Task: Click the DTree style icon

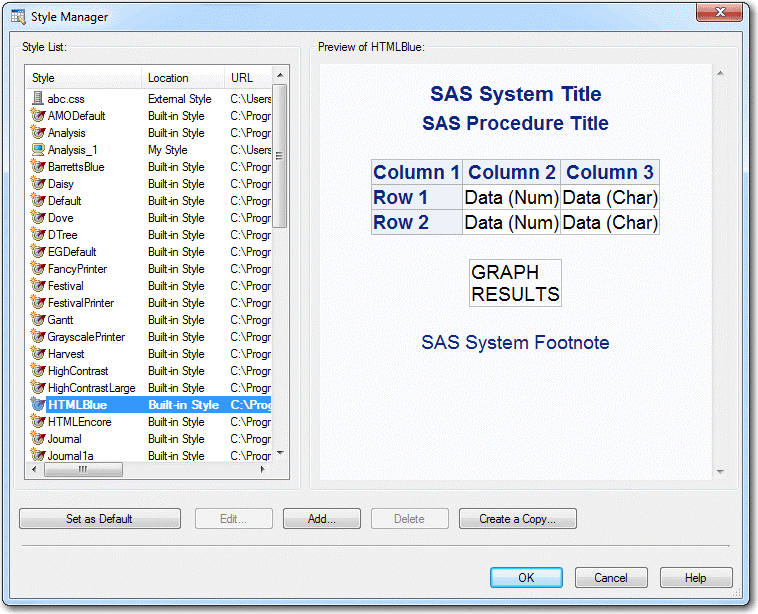Action: point(38,234)
